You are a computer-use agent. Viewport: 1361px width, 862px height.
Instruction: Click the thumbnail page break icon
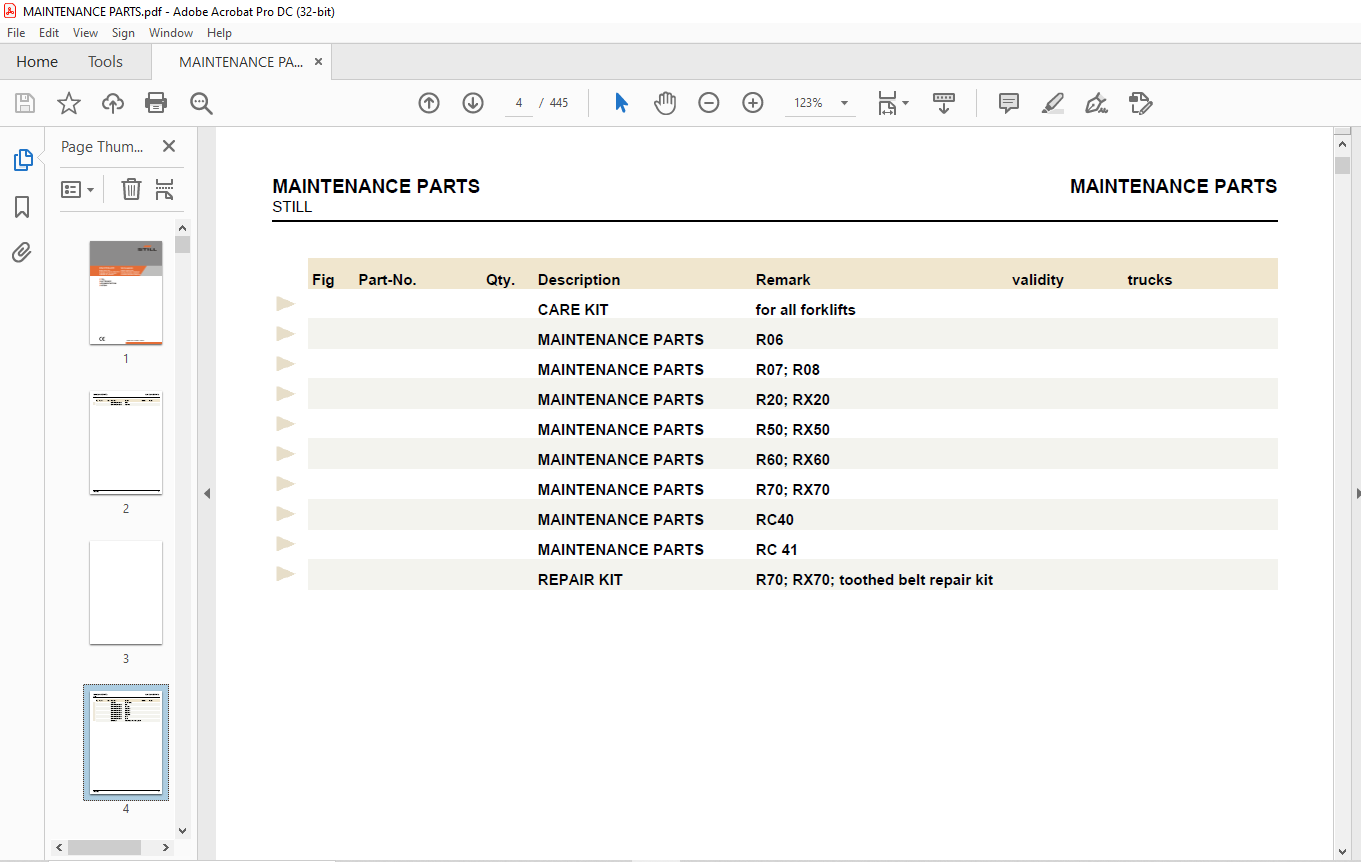pos(165,189)
